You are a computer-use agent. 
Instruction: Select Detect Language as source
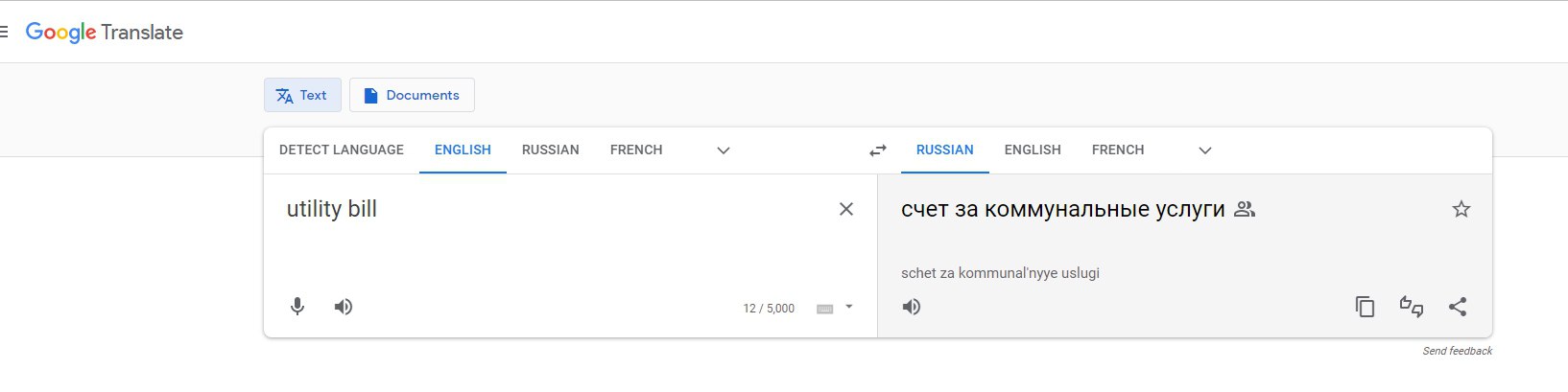342,150
